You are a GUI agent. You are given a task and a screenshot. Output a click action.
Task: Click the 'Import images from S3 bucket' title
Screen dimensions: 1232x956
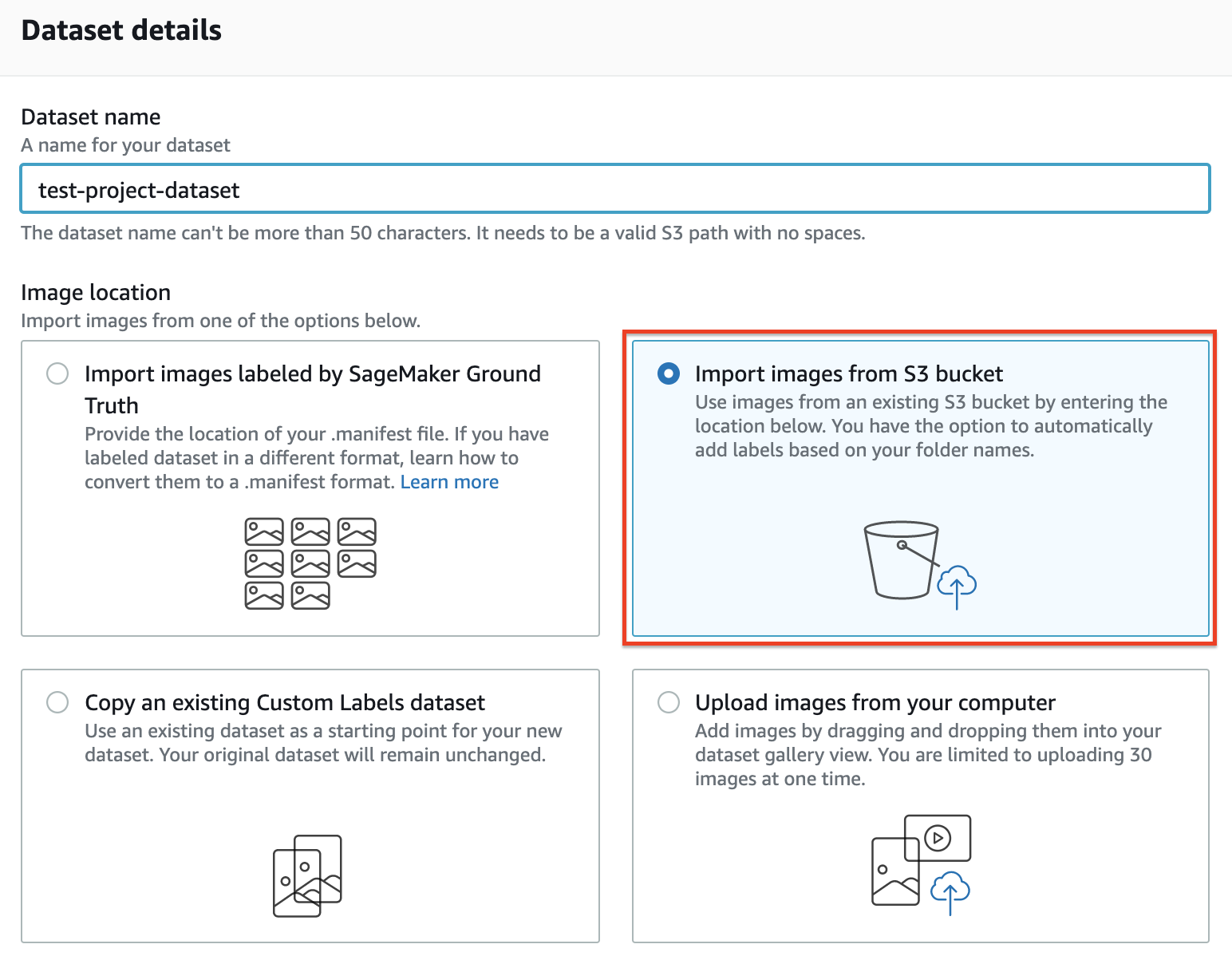(848, 373)
